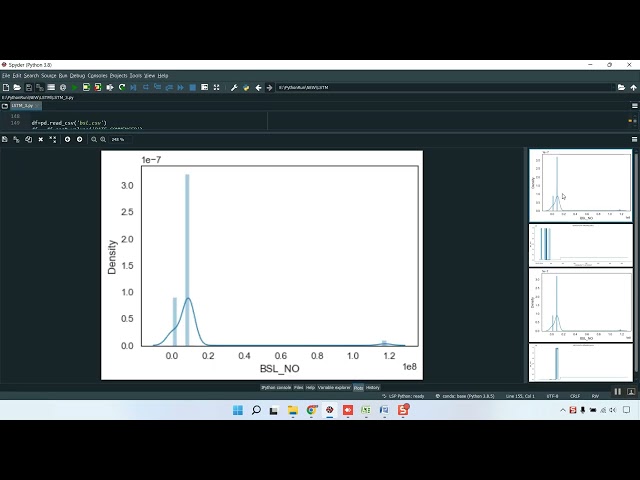The width and height of the screenshot is (640, 480).
Task: Switch to the Variable explorer tab
Action: tap(334, 387)
